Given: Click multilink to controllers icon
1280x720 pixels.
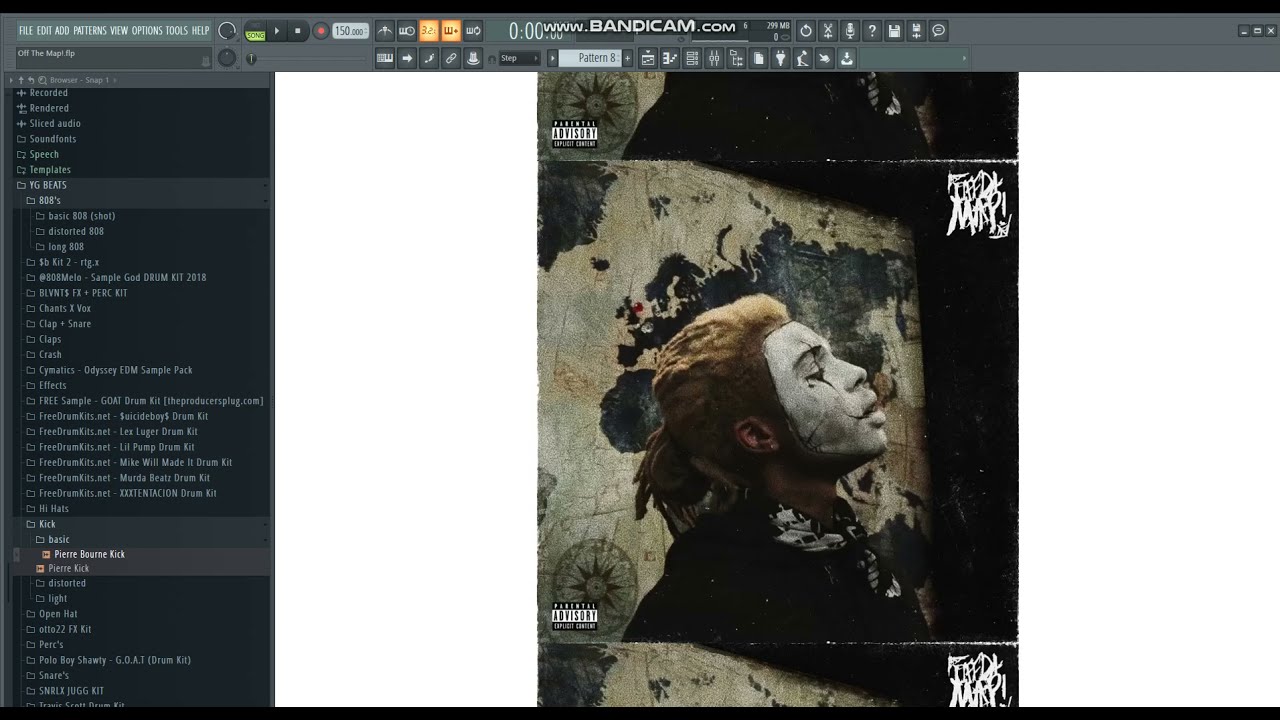Looking at the screenshot, I should [473, 58].
